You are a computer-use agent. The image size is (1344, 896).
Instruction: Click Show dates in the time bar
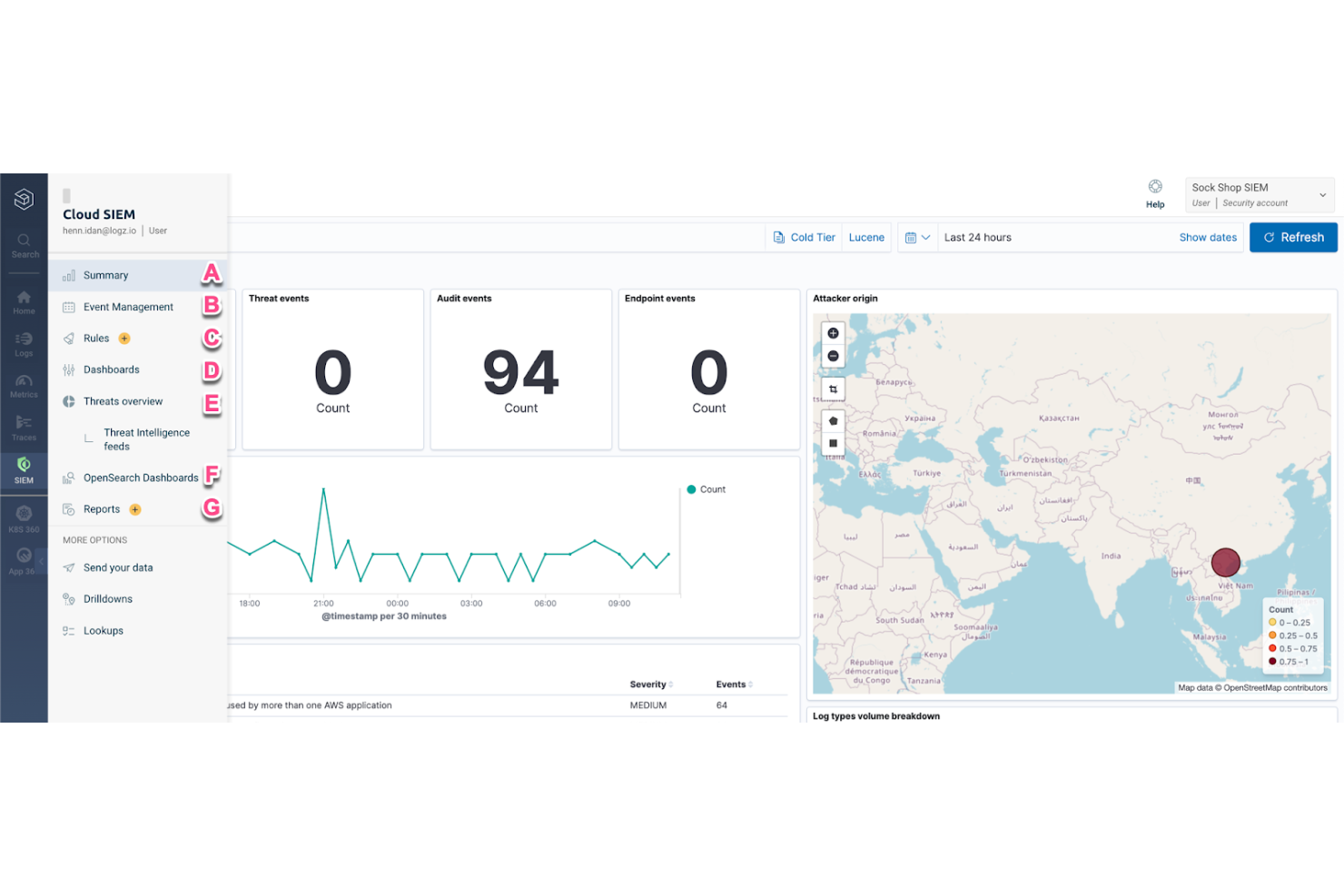pyautogui.click(x=1208, y=237)
